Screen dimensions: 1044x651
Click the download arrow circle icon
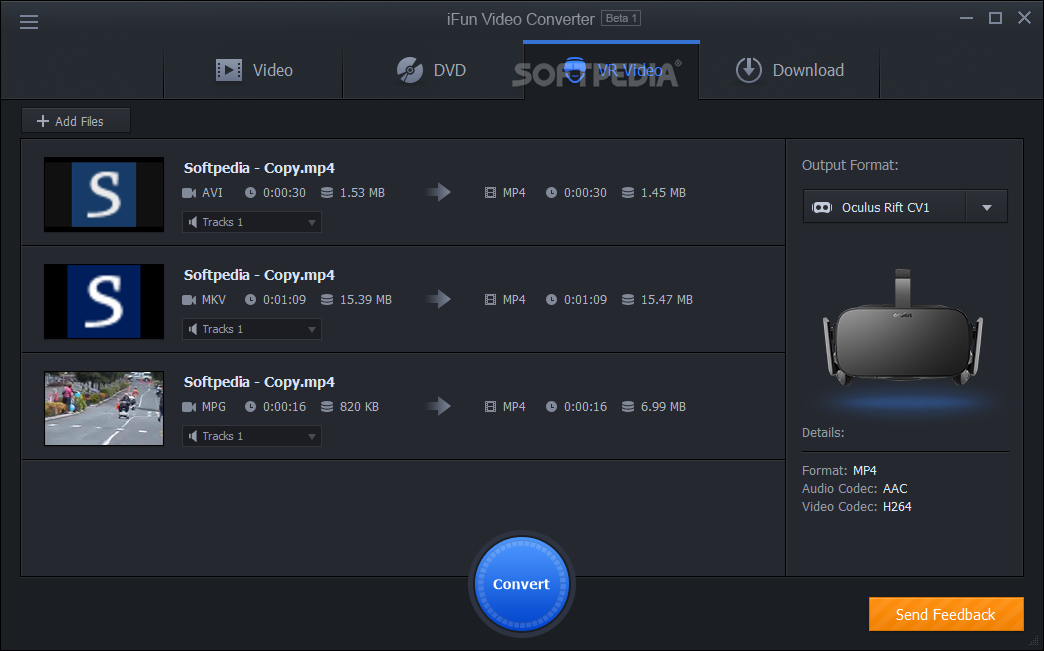pos(748,70)
